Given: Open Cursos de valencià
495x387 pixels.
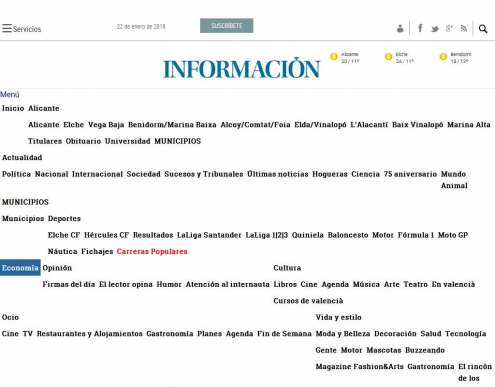Looking at the screenshot, I should (x=308, y=301).
